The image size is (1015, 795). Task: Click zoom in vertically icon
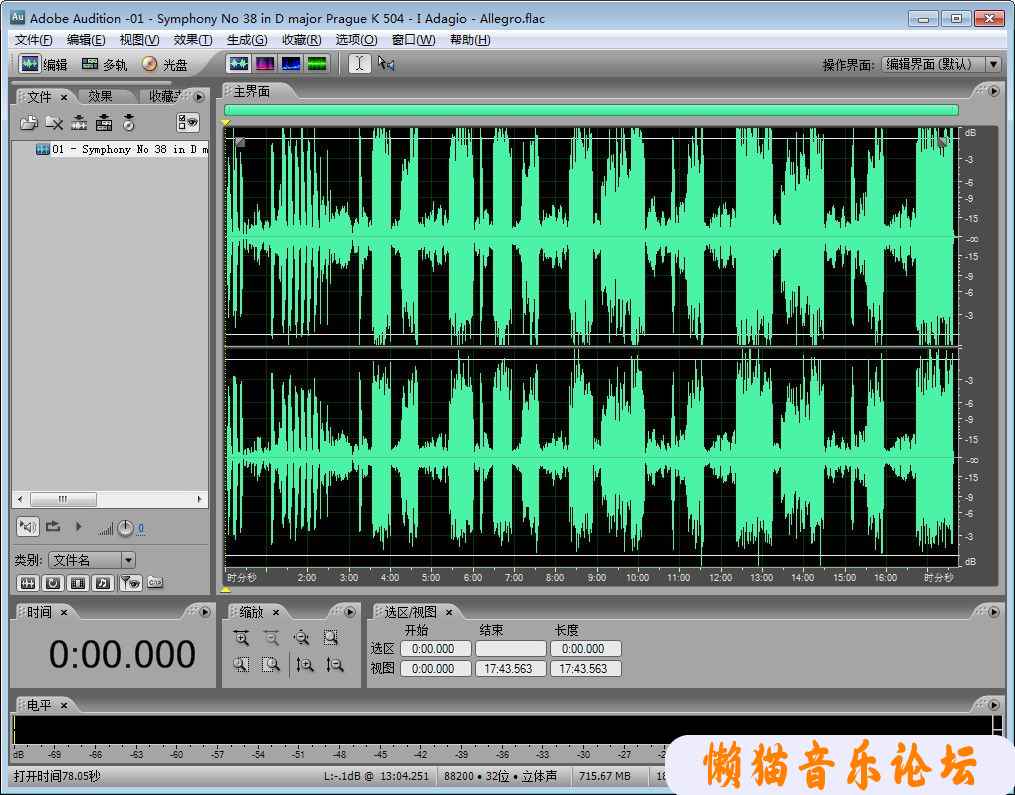point(304,665)
